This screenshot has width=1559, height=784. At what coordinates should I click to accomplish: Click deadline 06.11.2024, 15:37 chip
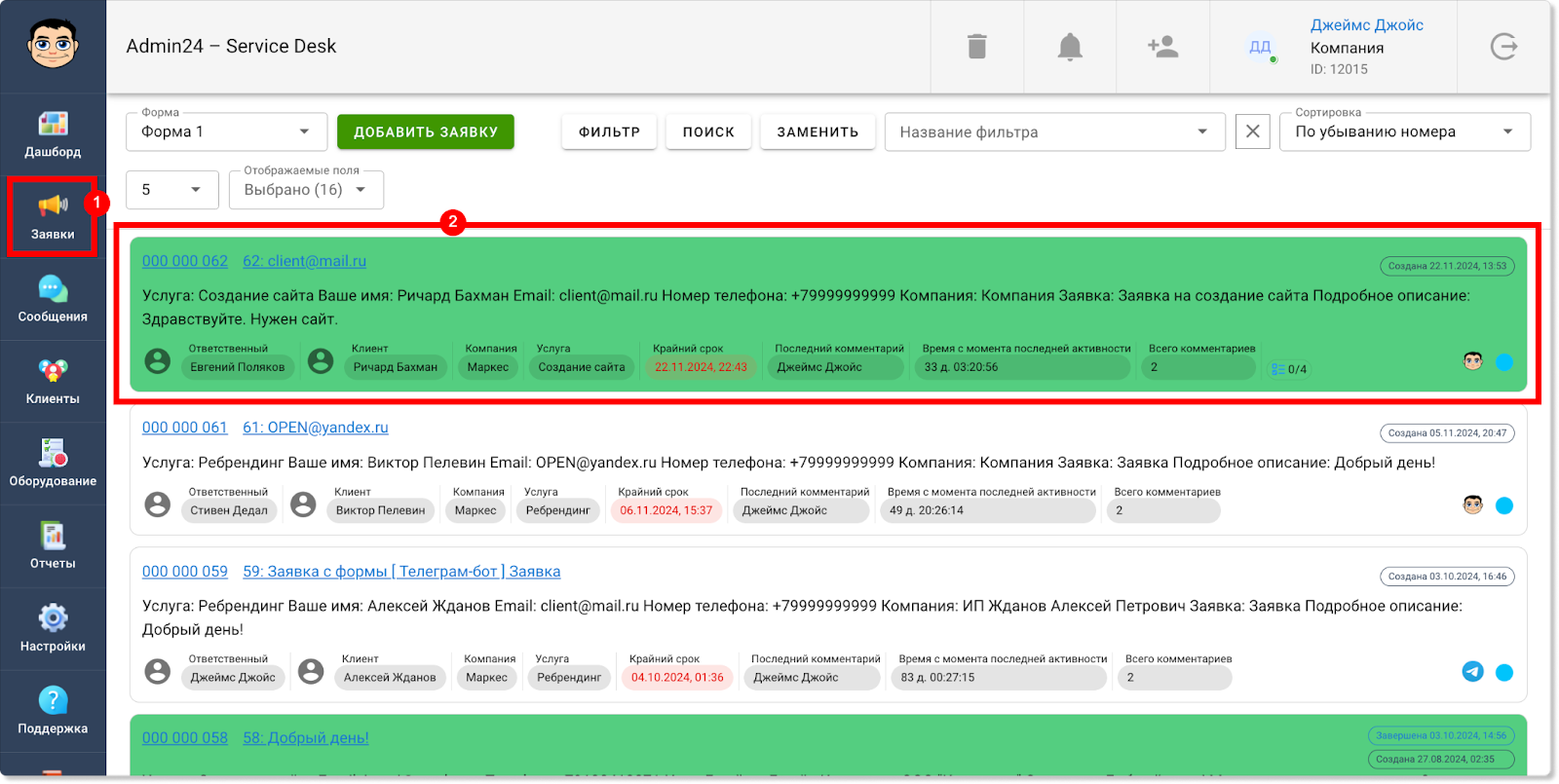point(666,510)
